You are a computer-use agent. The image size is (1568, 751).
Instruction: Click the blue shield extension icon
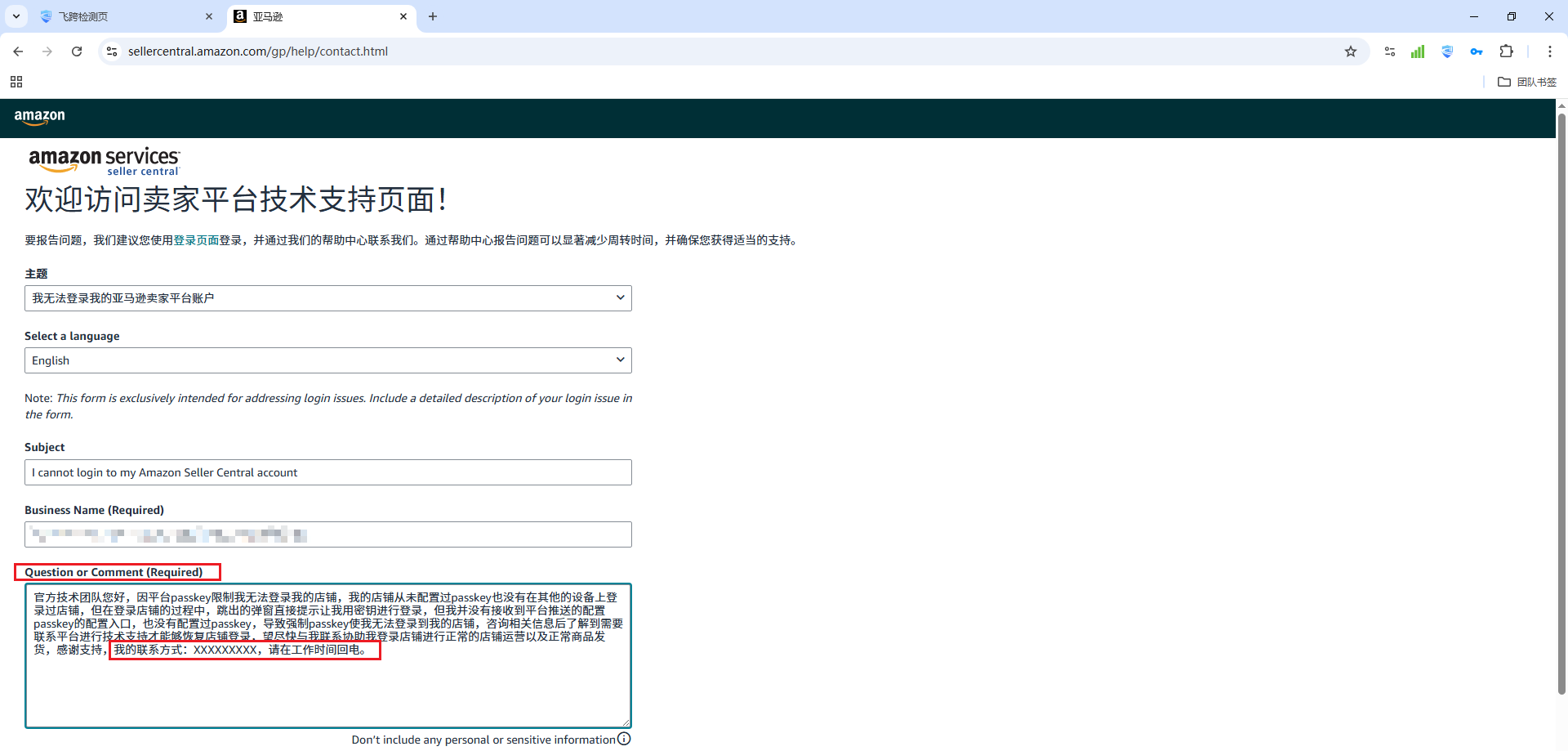click(x=1447, y=51)
